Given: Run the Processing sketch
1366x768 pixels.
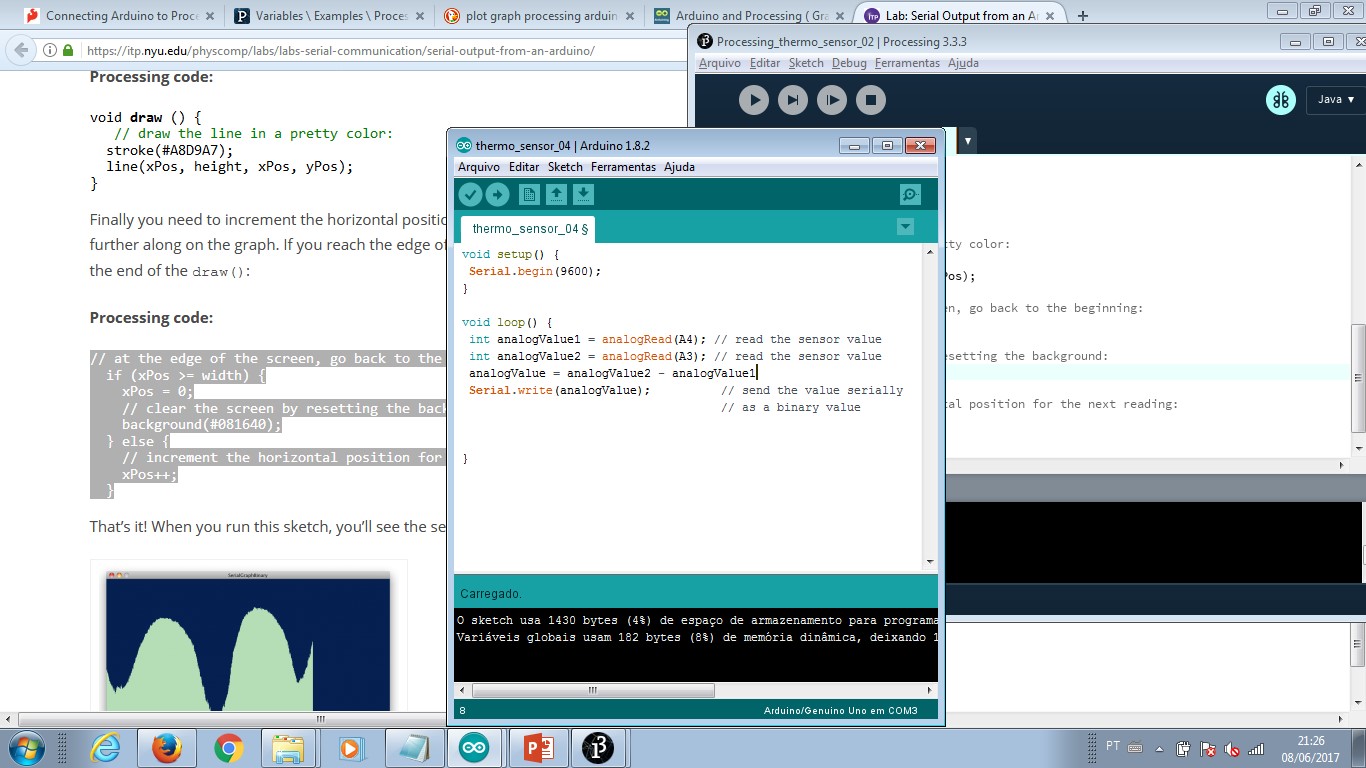Looking at the screenshot, I should pyautogui.click(x=754, y=100).
